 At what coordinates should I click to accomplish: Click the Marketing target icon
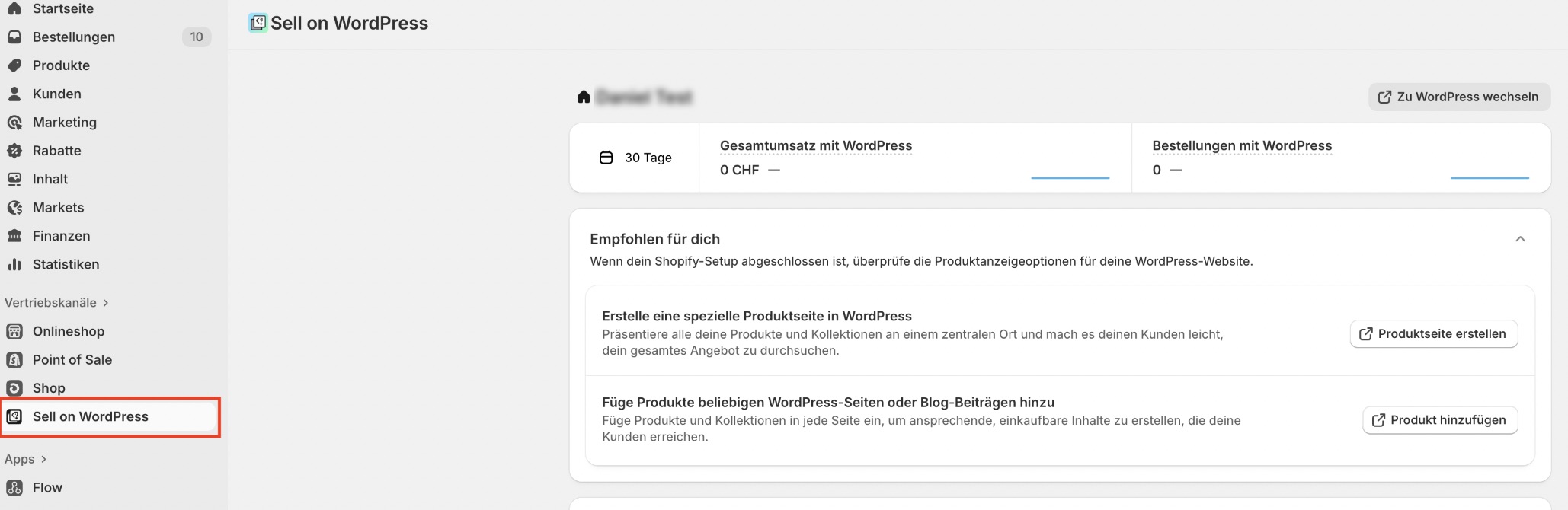pos(14,122)
